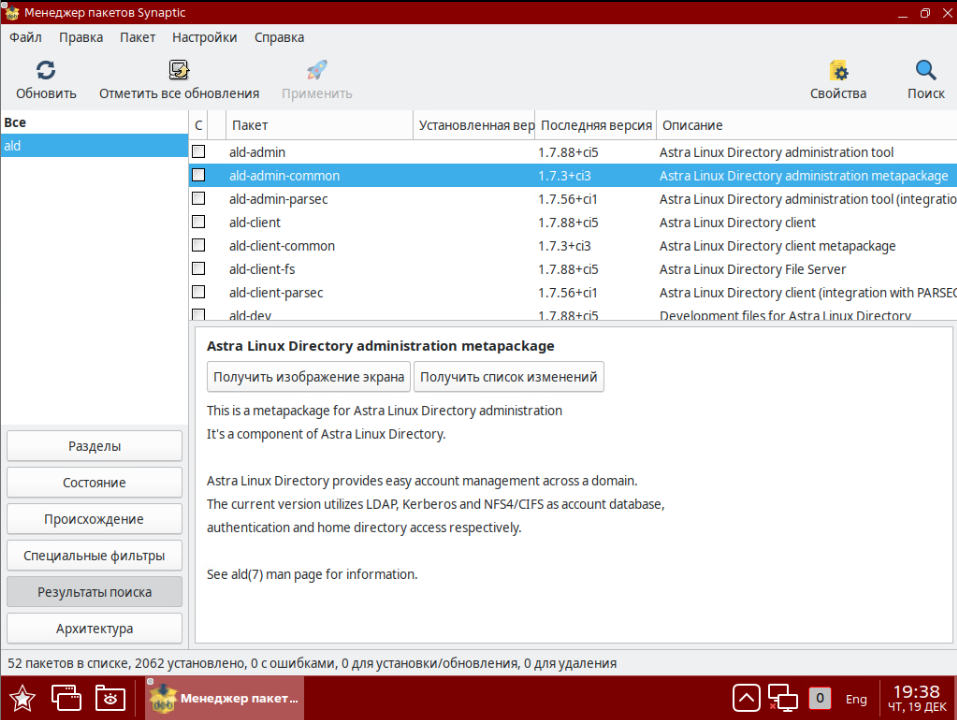The image size is (957, 720).
Task: Switch keyboard layout Eng indicator
Action: coord(856,699)
